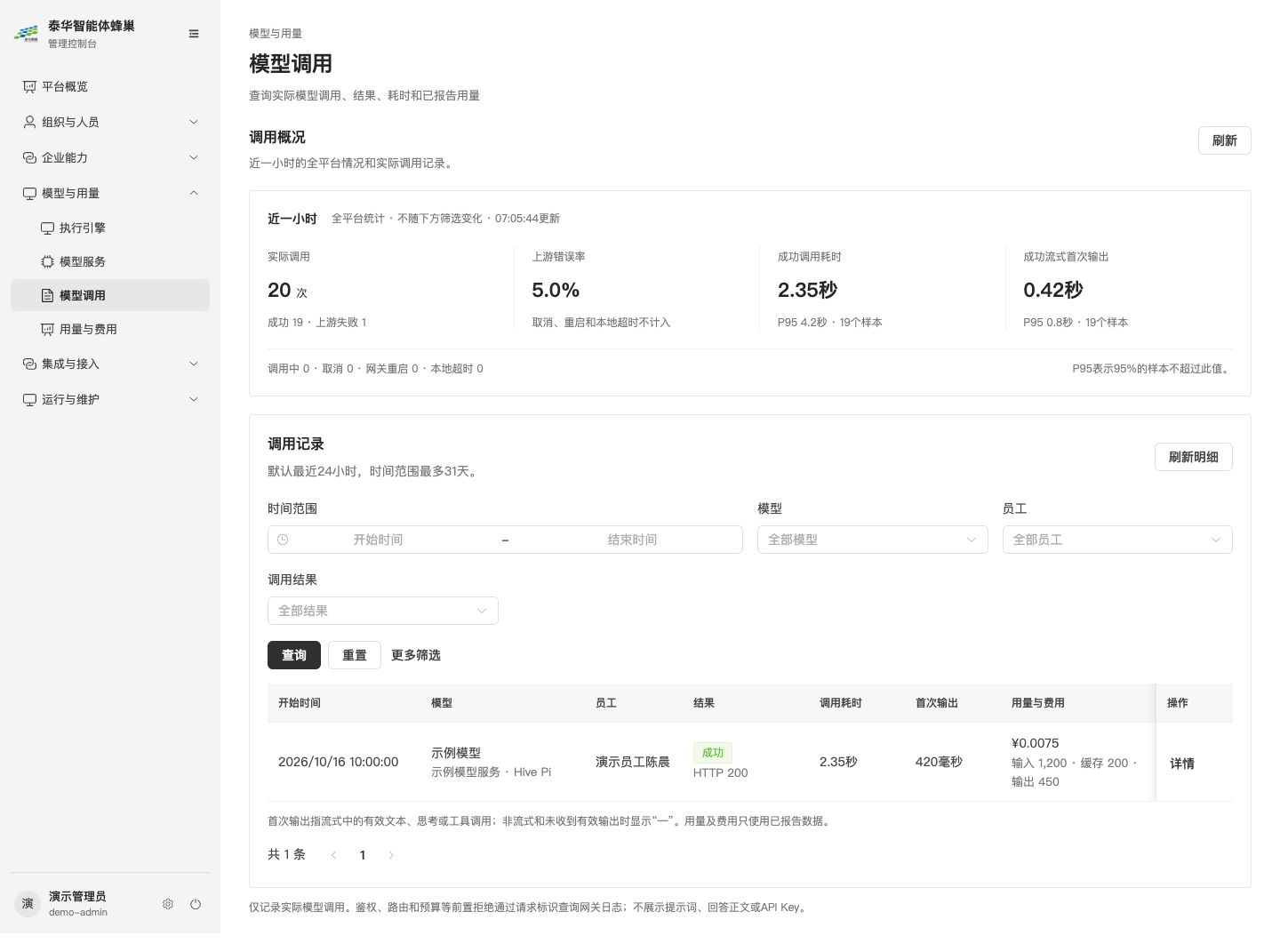Collapse the sidebar with the menu fold icon
This screenshot has height=952, width=1280.
coord(194,34)
